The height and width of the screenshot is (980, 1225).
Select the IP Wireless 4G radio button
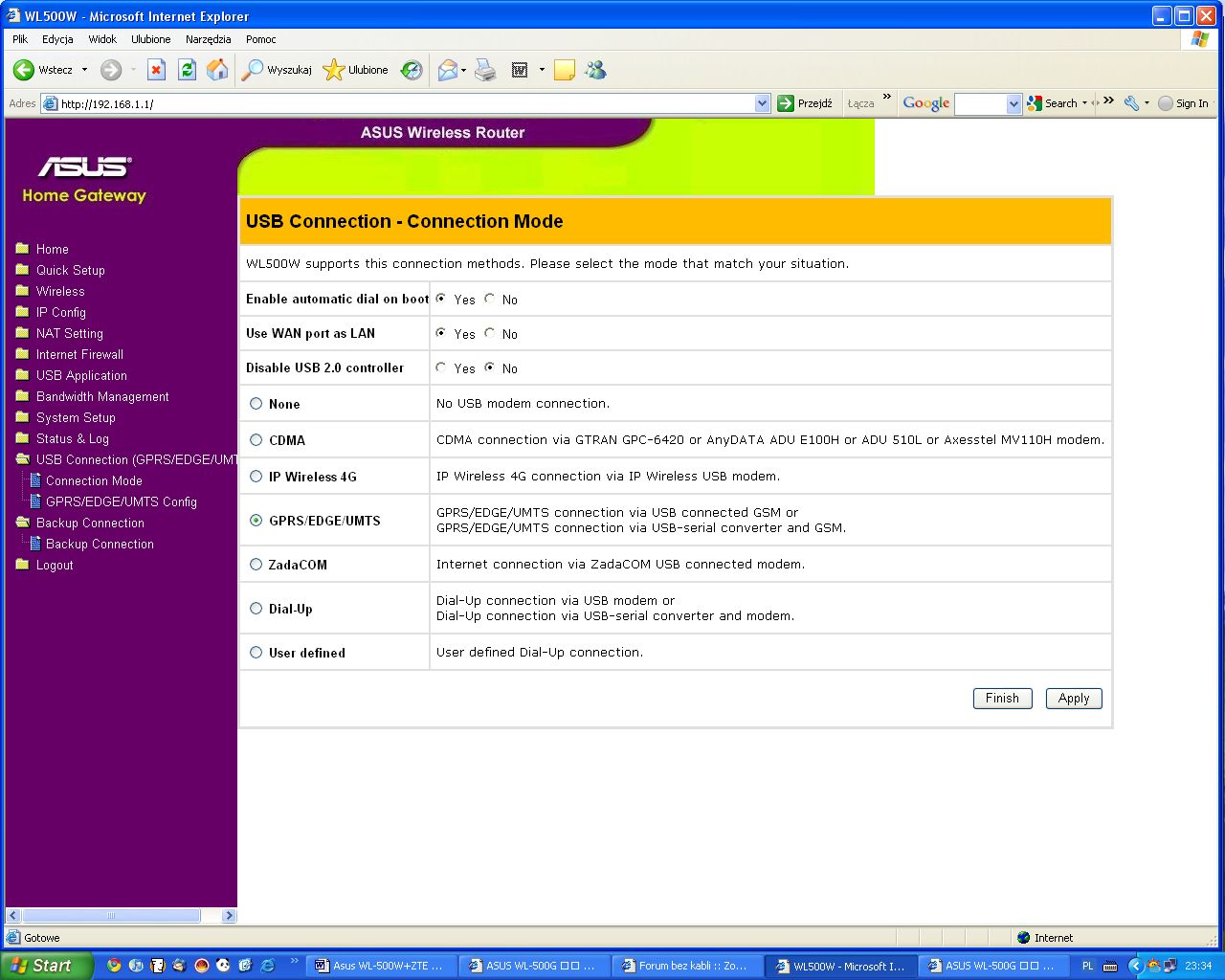click(x=256, y=477)
